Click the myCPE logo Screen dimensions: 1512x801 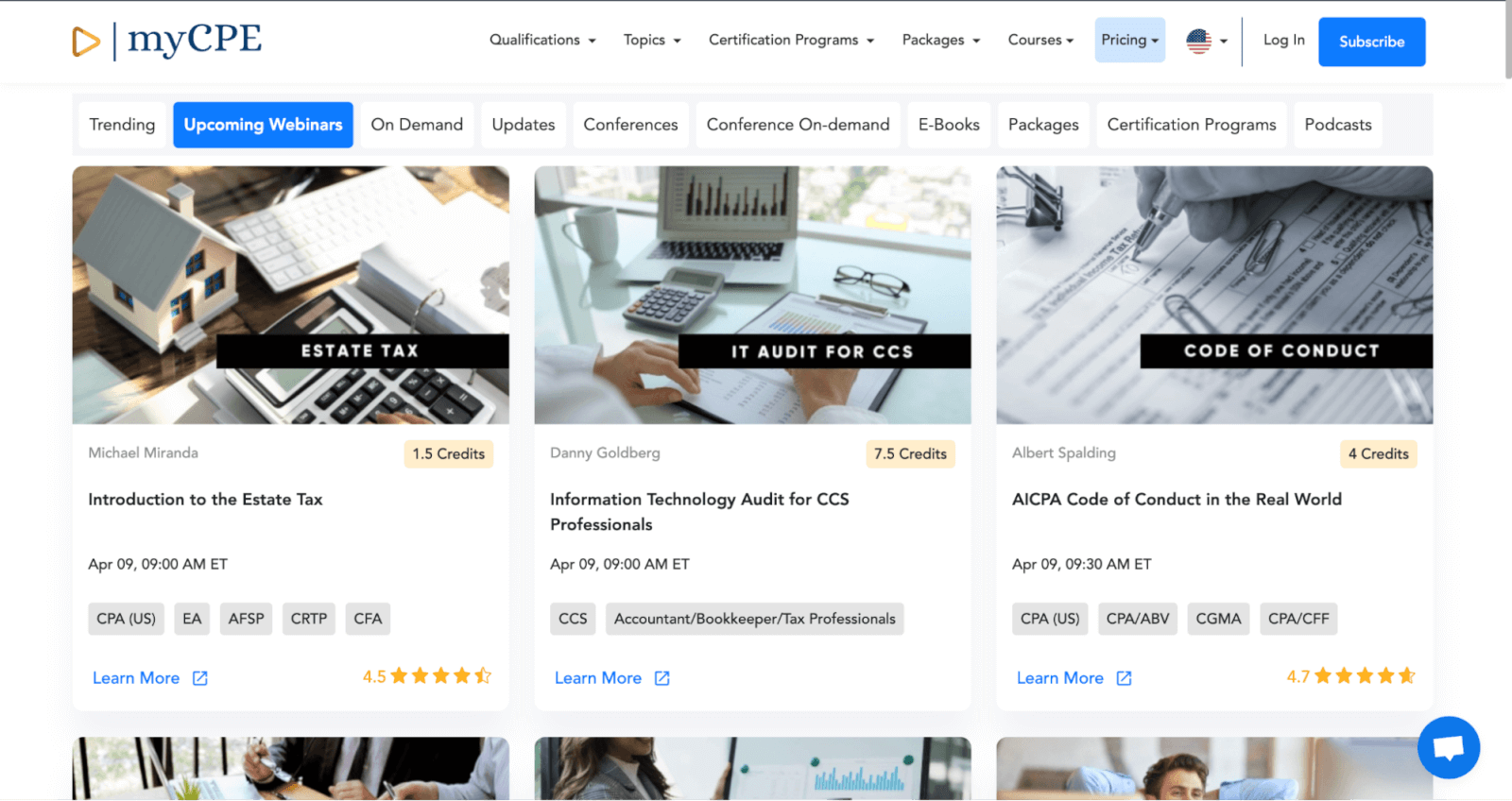(x=167, y=41)
